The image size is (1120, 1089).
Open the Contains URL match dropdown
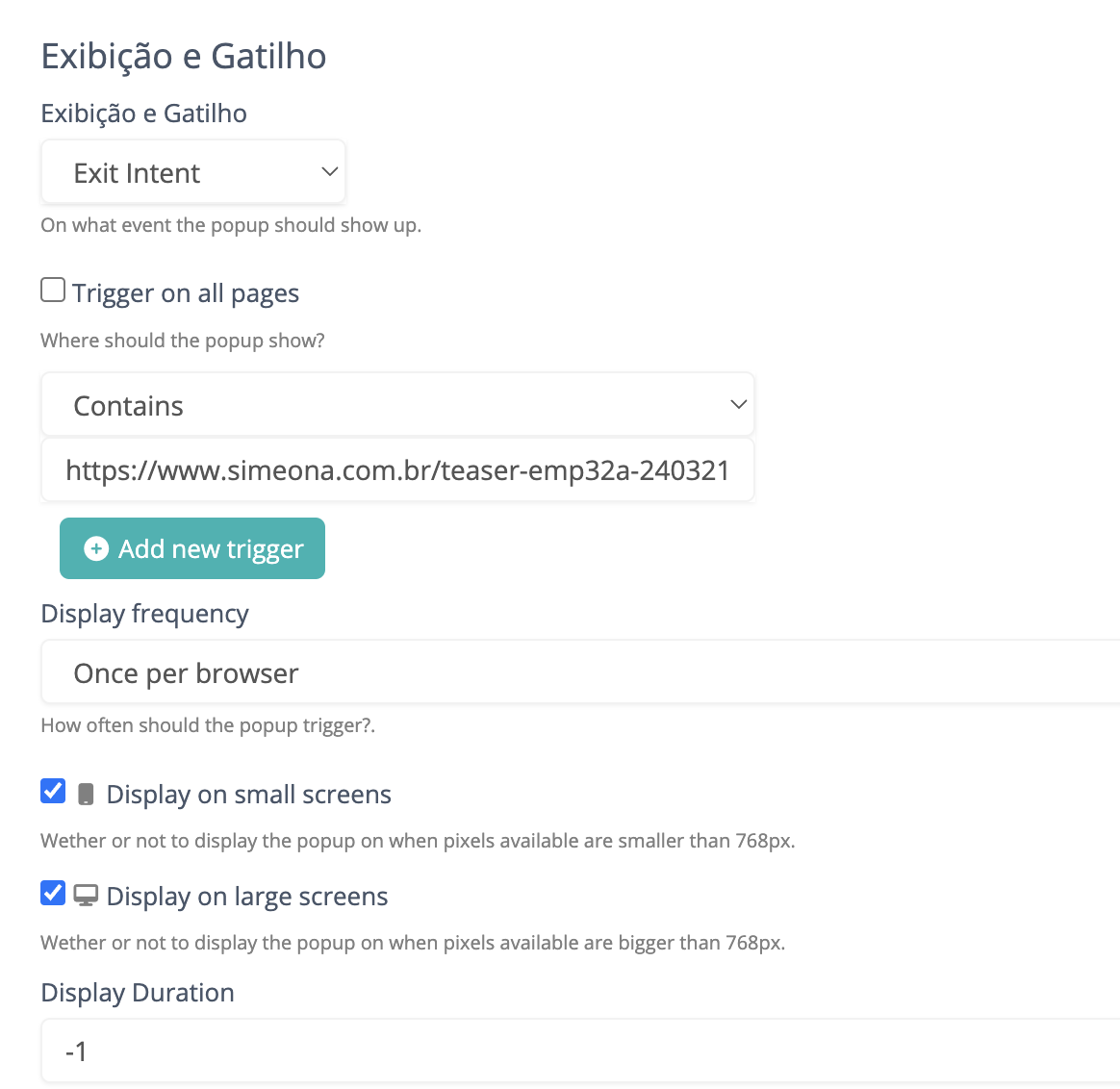tap(397, 404)
